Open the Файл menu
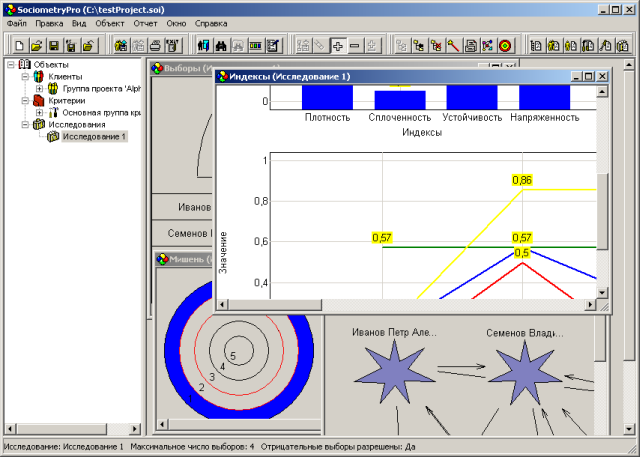640x457 pixels. click(x=17, y=22)
